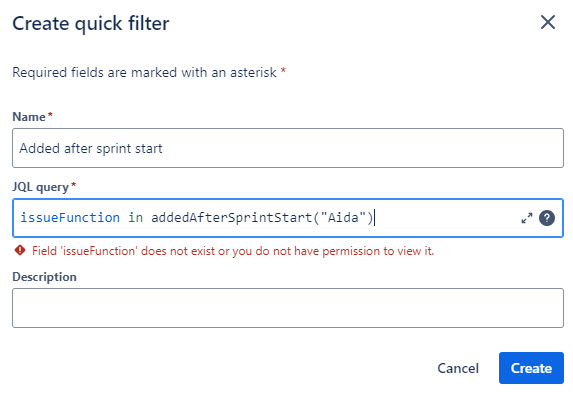Click the required fields asterisk notice
Viewport: 573px width, 393px height.
(x=149, y=72)
